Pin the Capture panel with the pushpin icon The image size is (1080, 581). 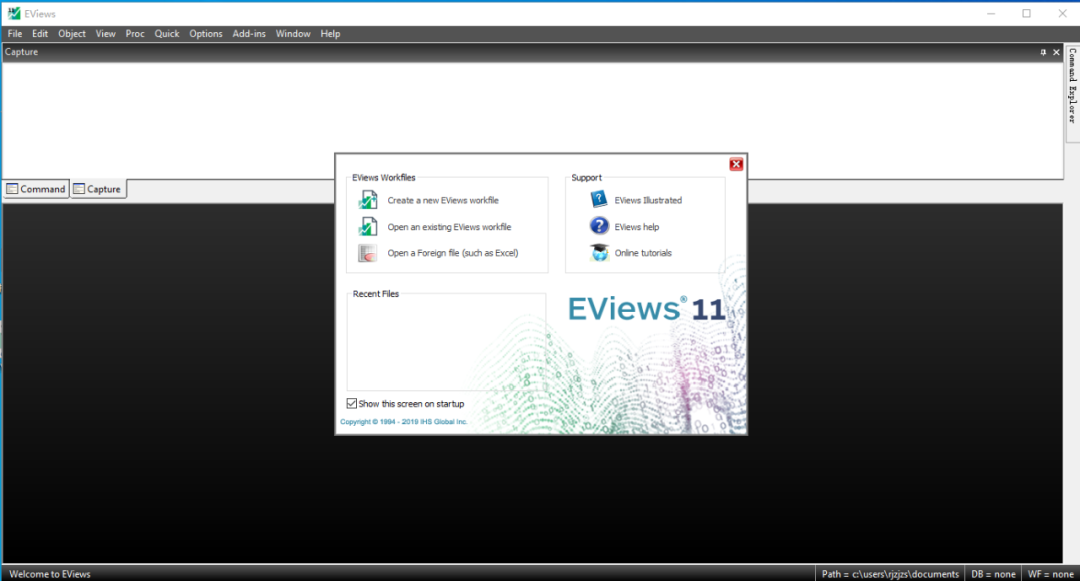tap(1043, 52)
